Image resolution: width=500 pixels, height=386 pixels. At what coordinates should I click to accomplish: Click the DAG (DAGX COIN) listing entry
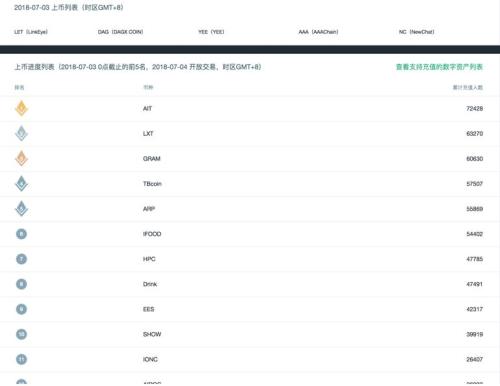pyautogui.click(x=120, y=32)
